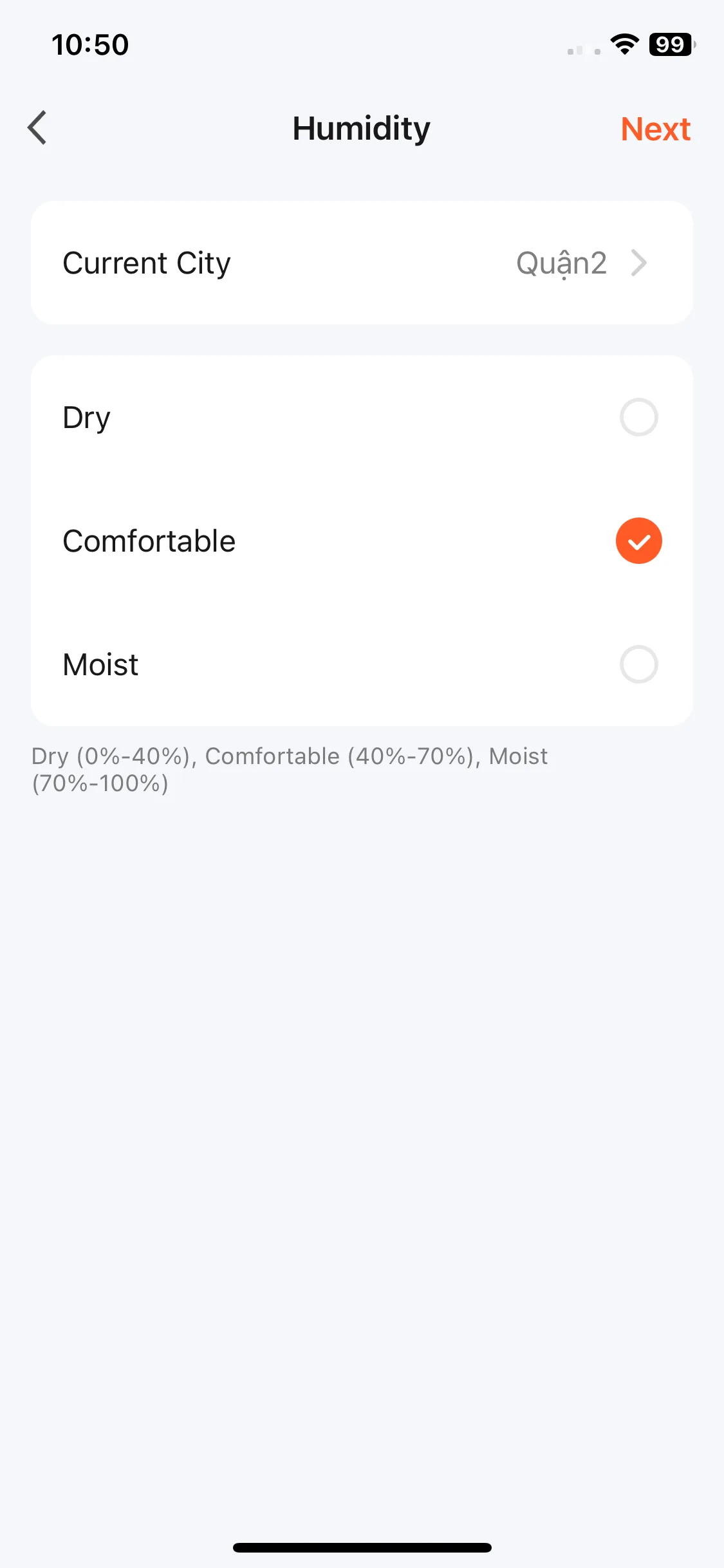Tap the Next button
The image size is (724, 1568).
pos(655,129)
